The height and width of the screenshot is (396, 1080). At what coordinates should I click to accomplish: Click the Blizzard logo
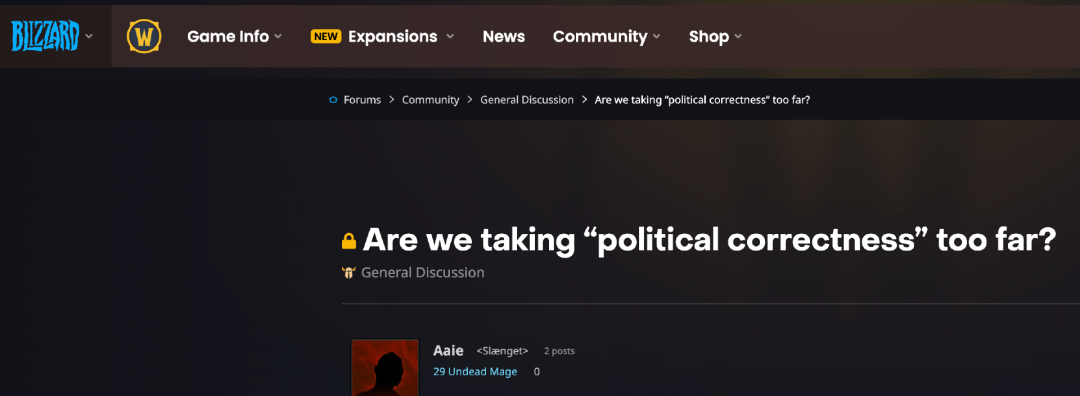coord(45,36)
